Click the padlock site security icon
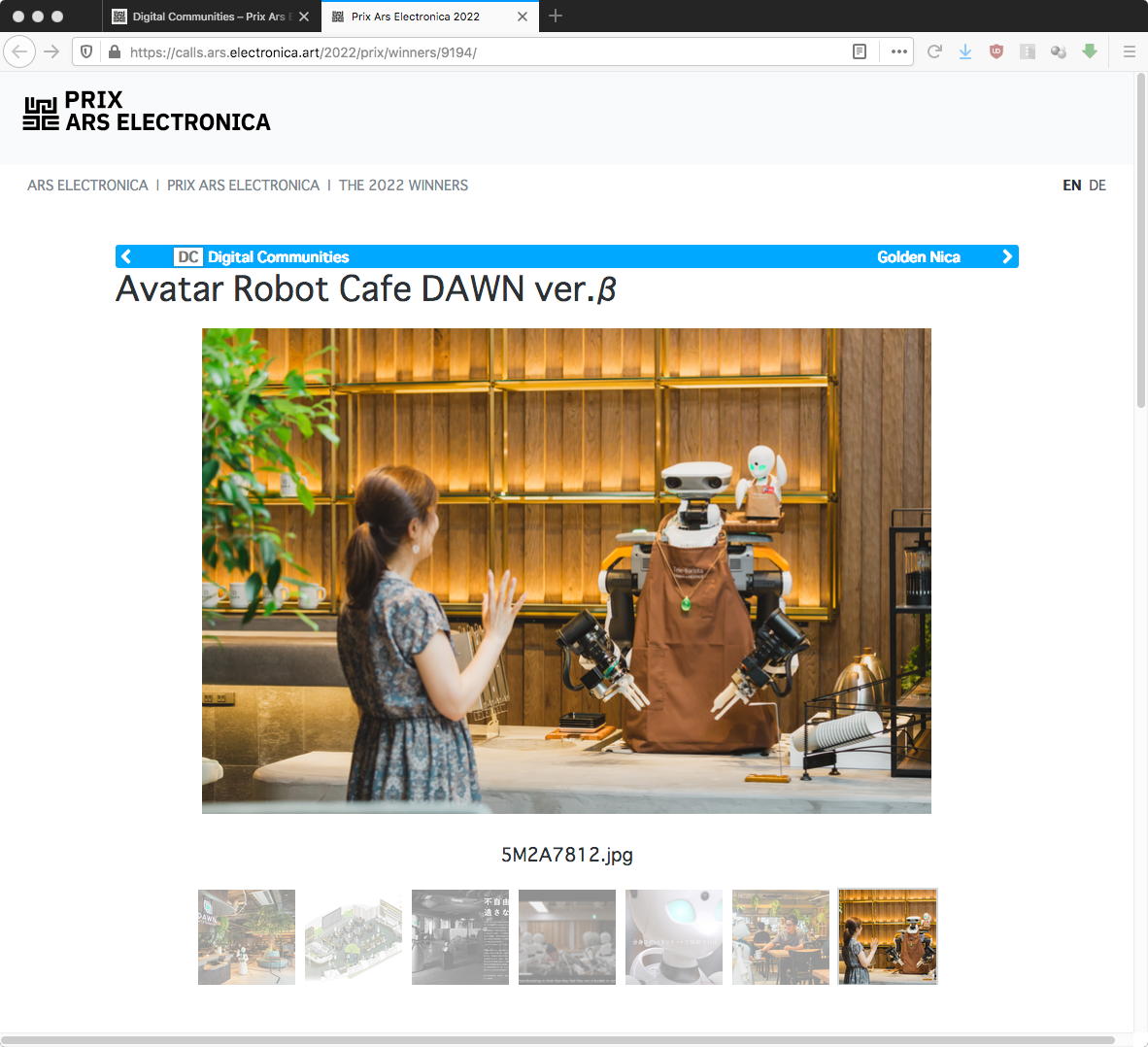The image size is (1148, 1047). pyautogui.click(x=115, y=52)
